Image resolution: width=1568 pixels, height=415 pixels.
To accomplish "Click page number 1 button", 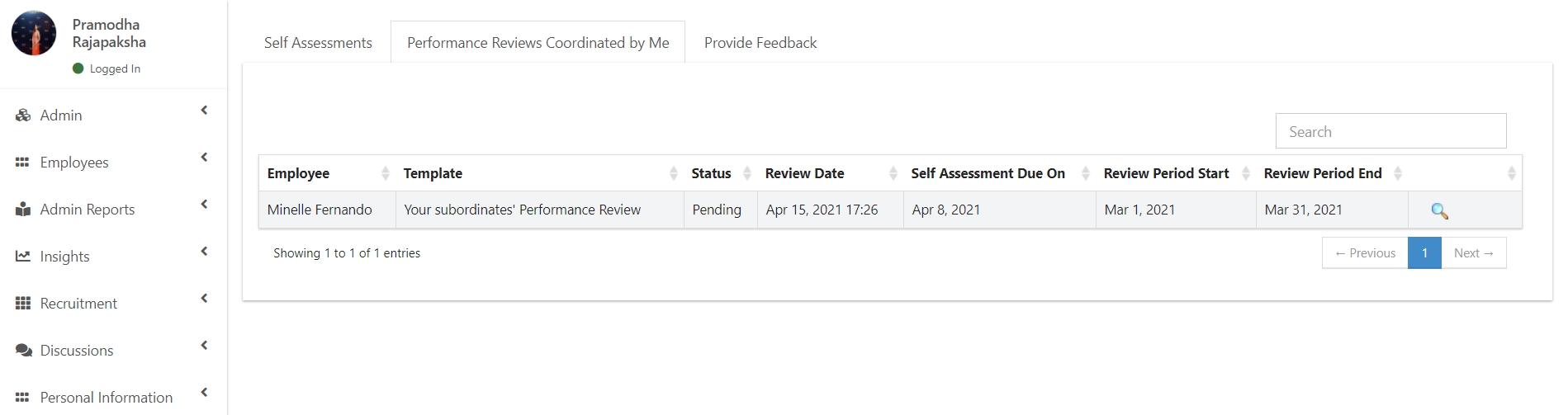I will click(1424, 253).
